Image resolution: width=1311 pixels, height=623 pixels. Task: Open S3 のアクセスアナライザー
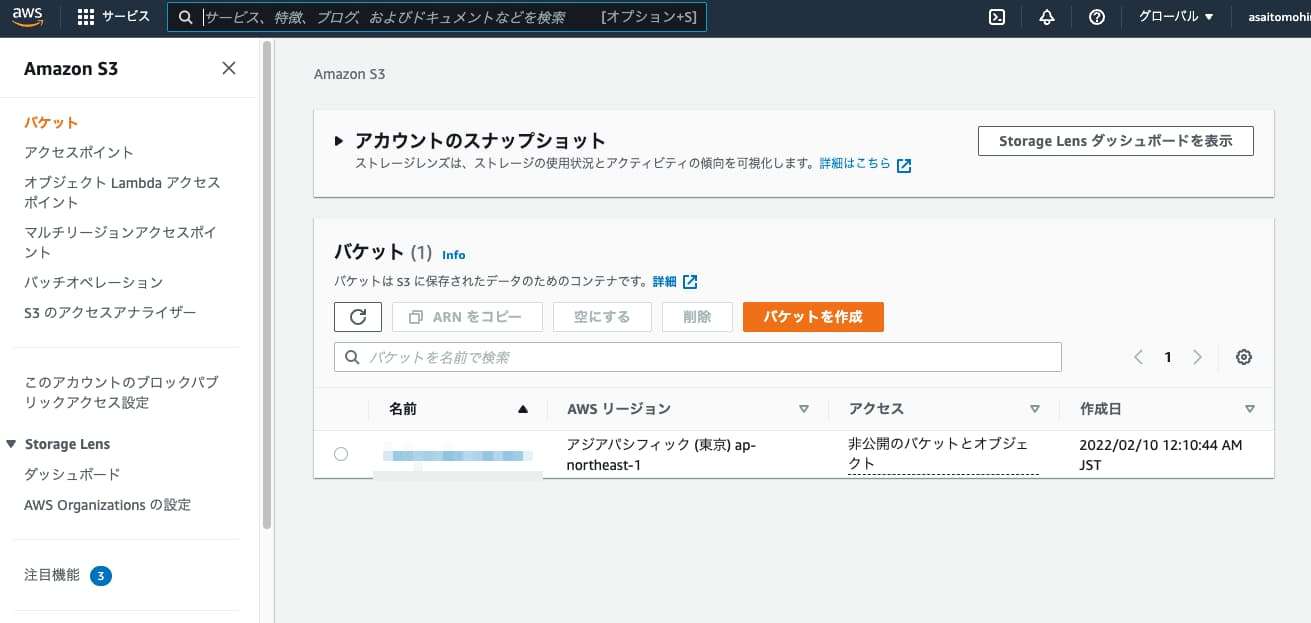coord(110,312)
